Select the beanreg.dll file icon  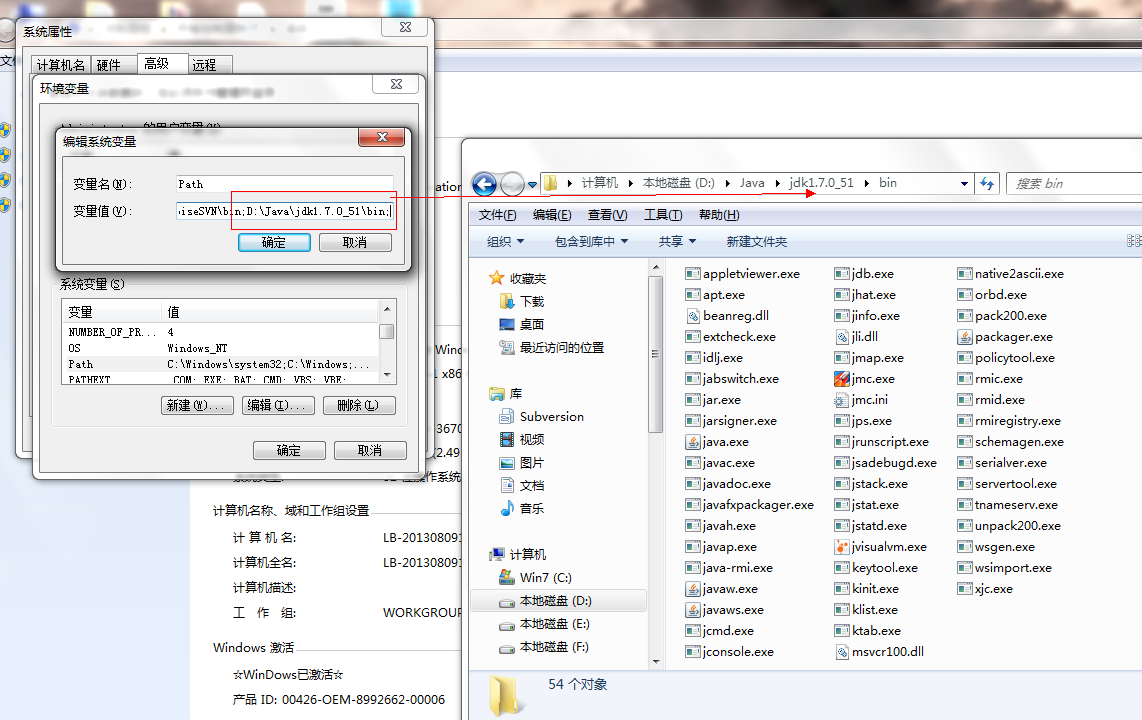[693, 316]
